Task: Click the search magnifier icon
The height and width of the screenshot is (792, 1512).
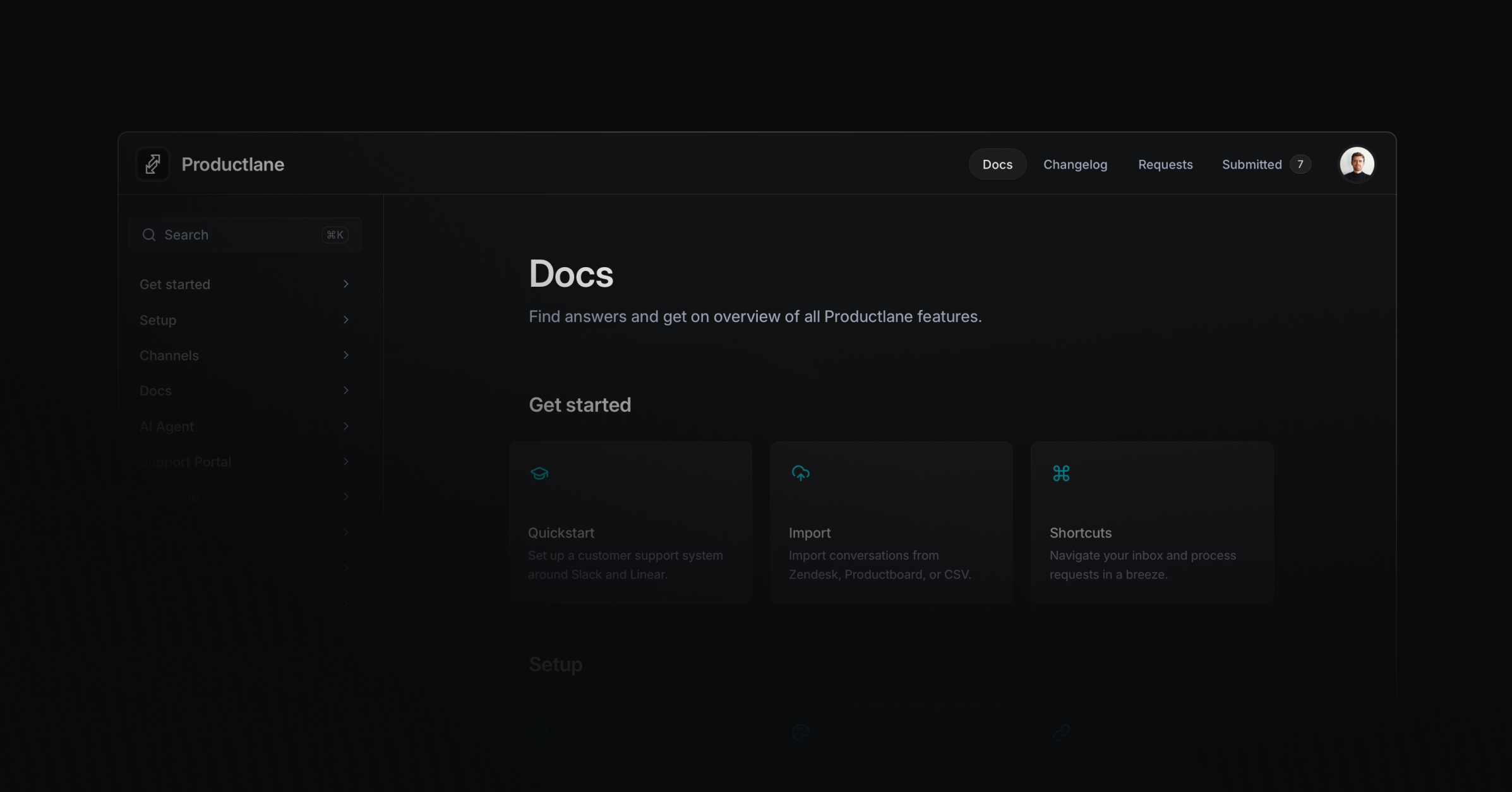Action: 149,235
